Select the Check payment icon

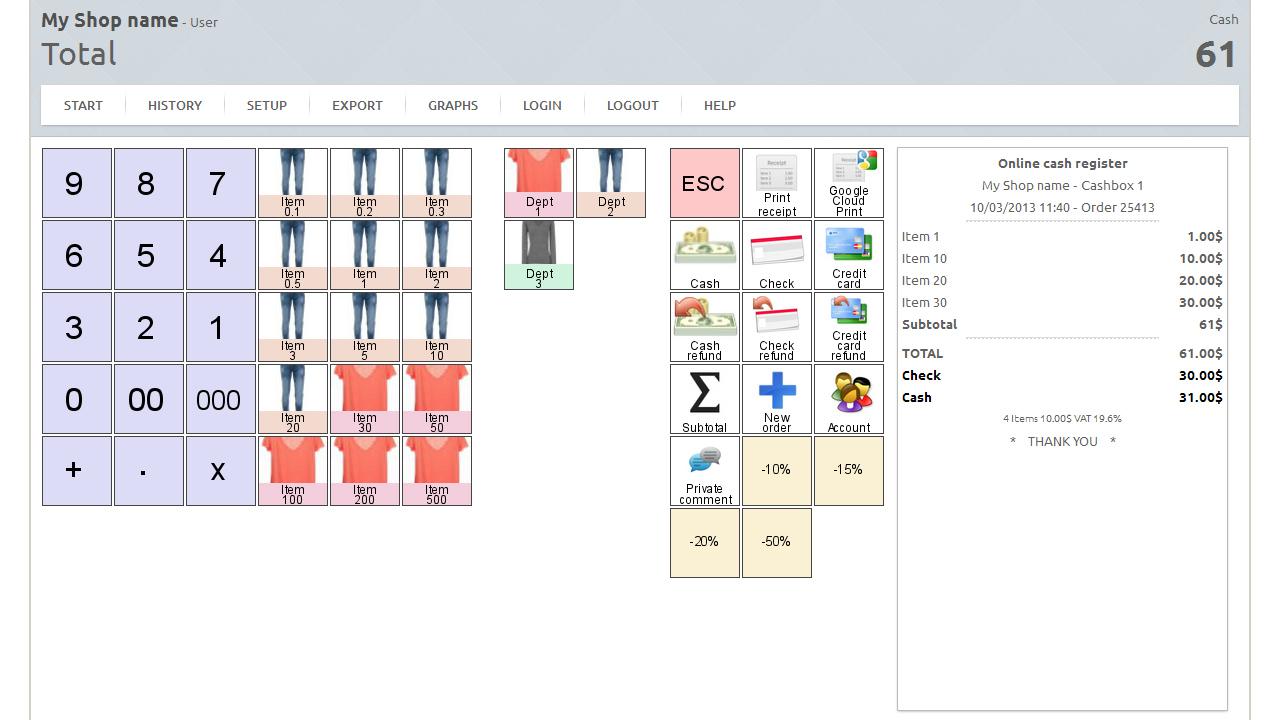click(x=777, y=255)
